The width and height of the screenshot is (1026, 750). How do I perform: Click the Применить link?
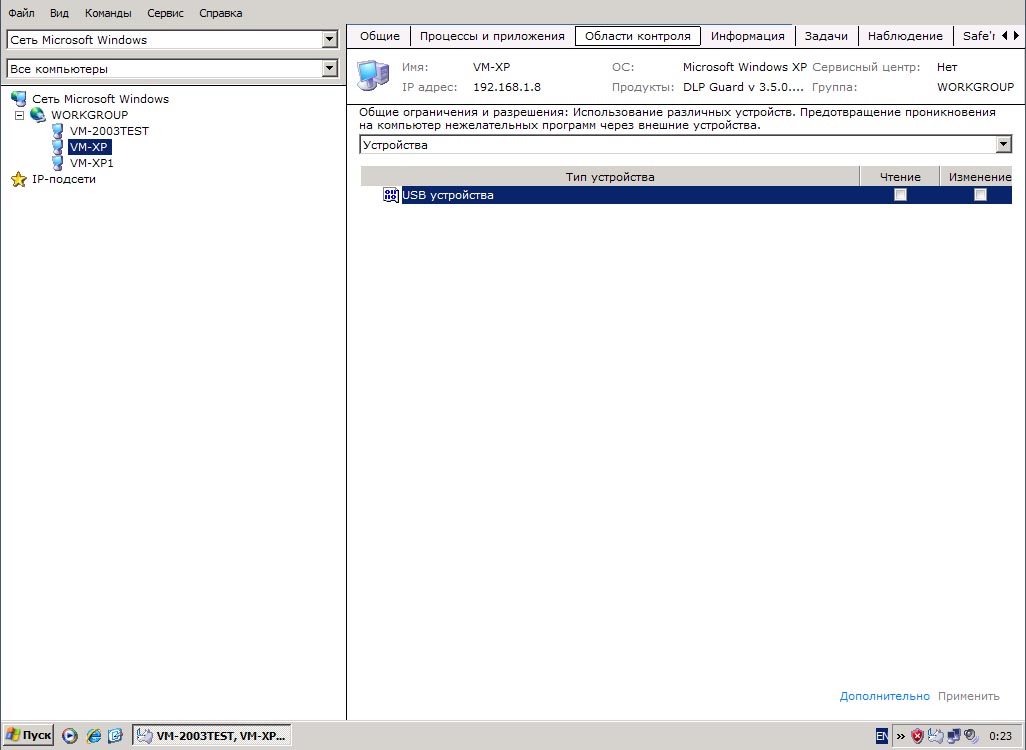[968, 696]
